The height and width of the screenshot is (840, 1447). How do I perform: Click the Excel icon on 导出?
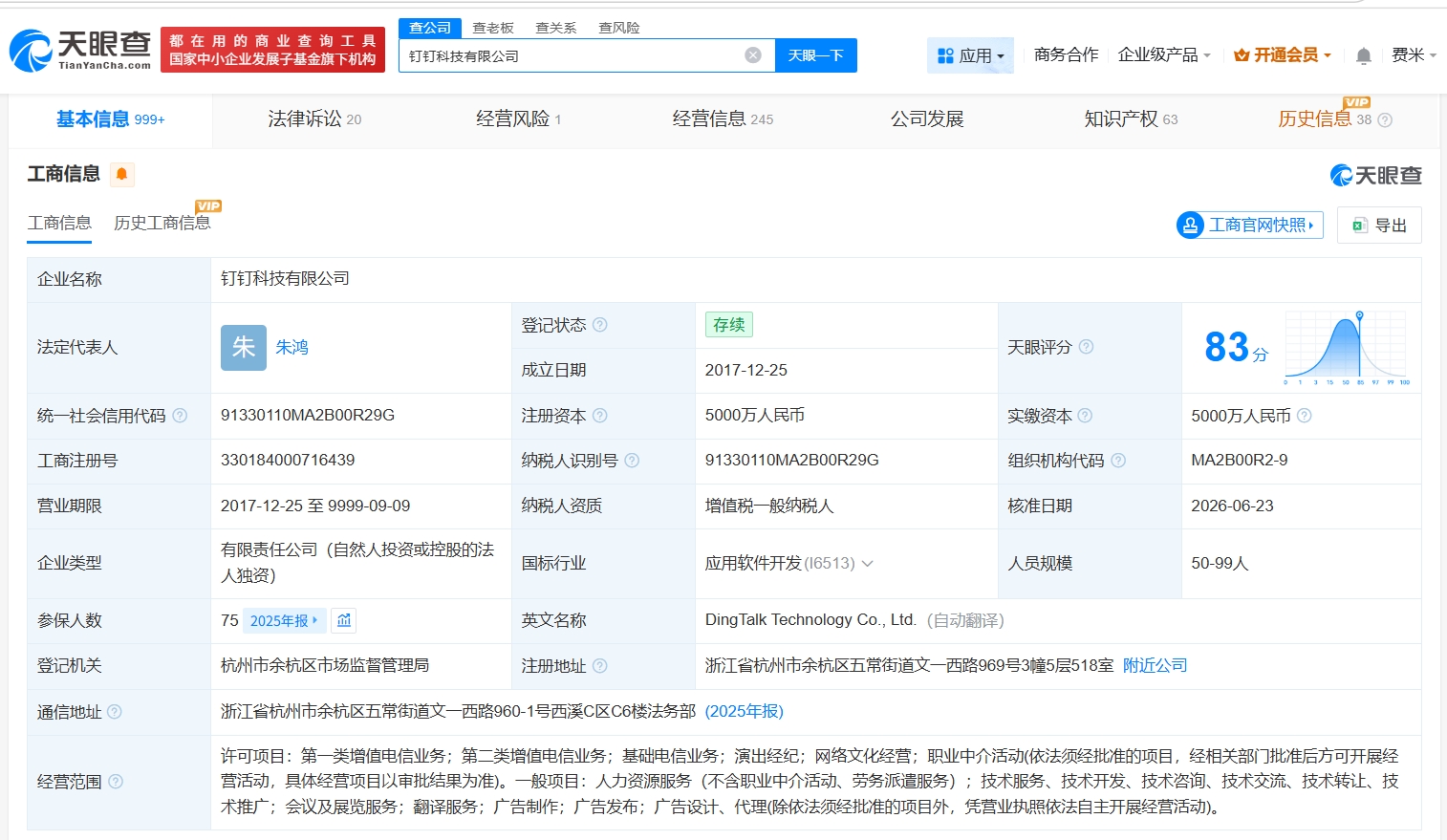pos(1359,226)
